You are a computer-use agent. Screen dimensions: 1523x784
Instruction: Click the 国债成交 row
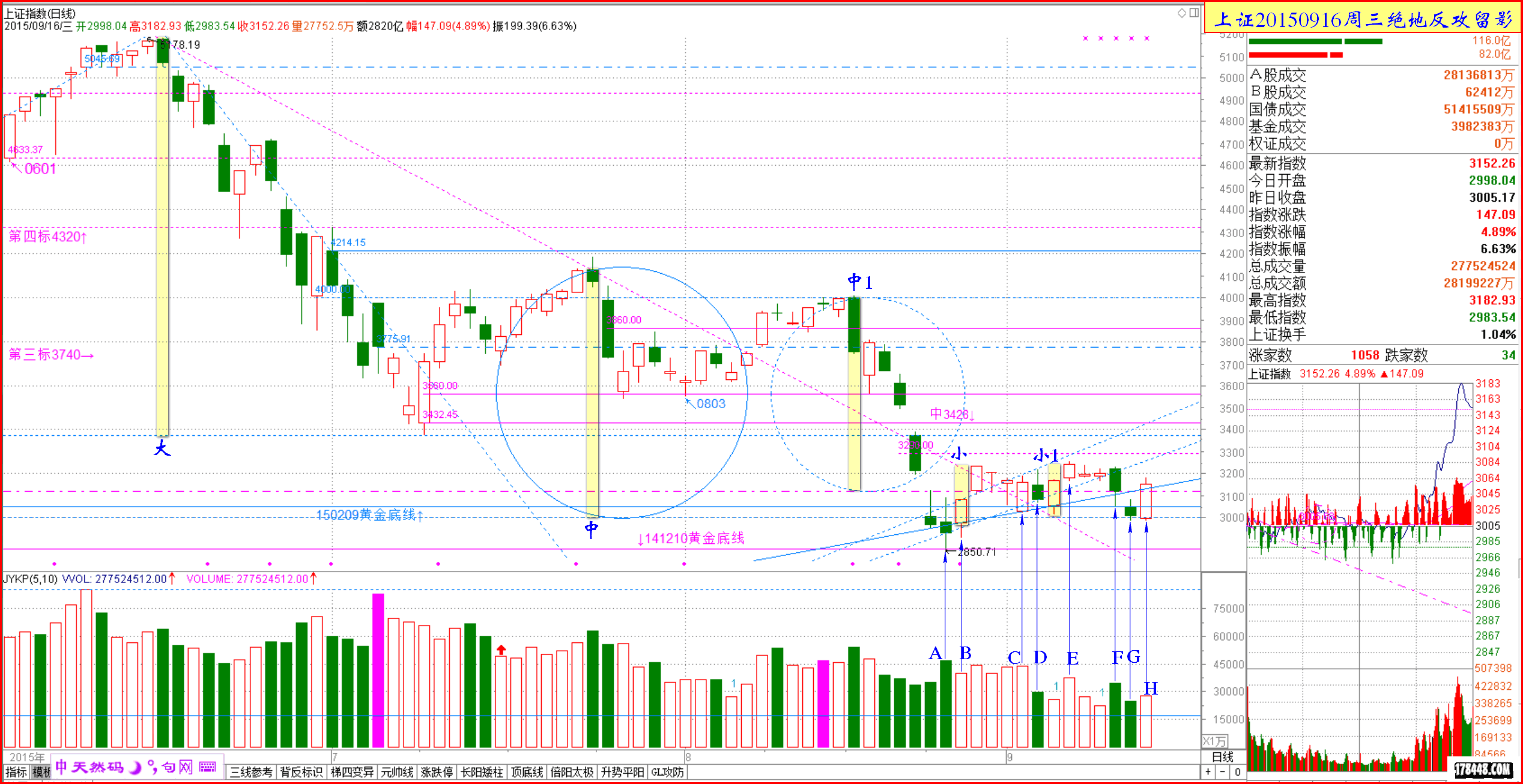pyautogui.click(x=1381, y=109)
